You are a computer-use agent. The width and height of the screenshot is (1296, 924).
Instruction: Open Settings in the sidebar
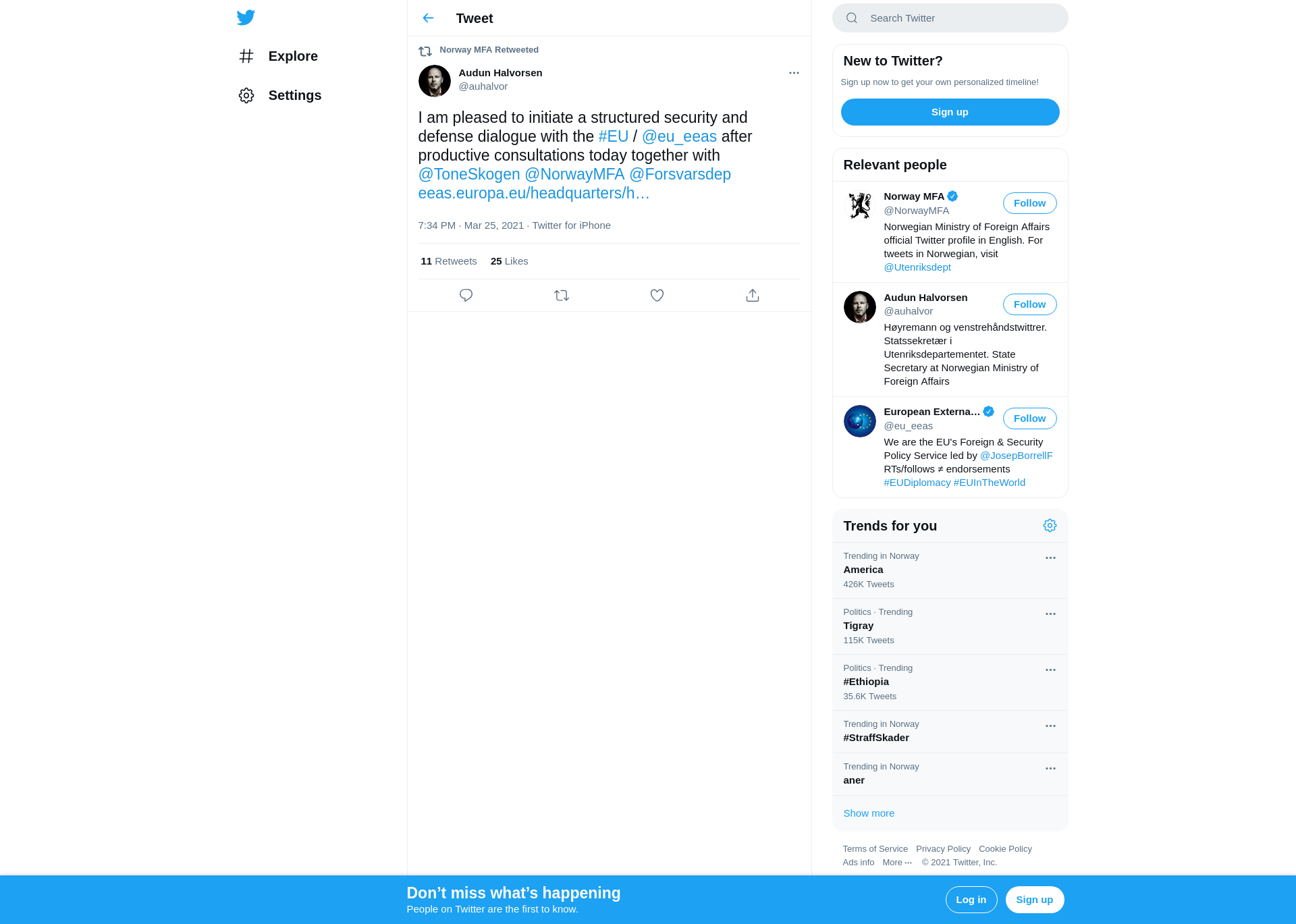click(x=279, y=95)
